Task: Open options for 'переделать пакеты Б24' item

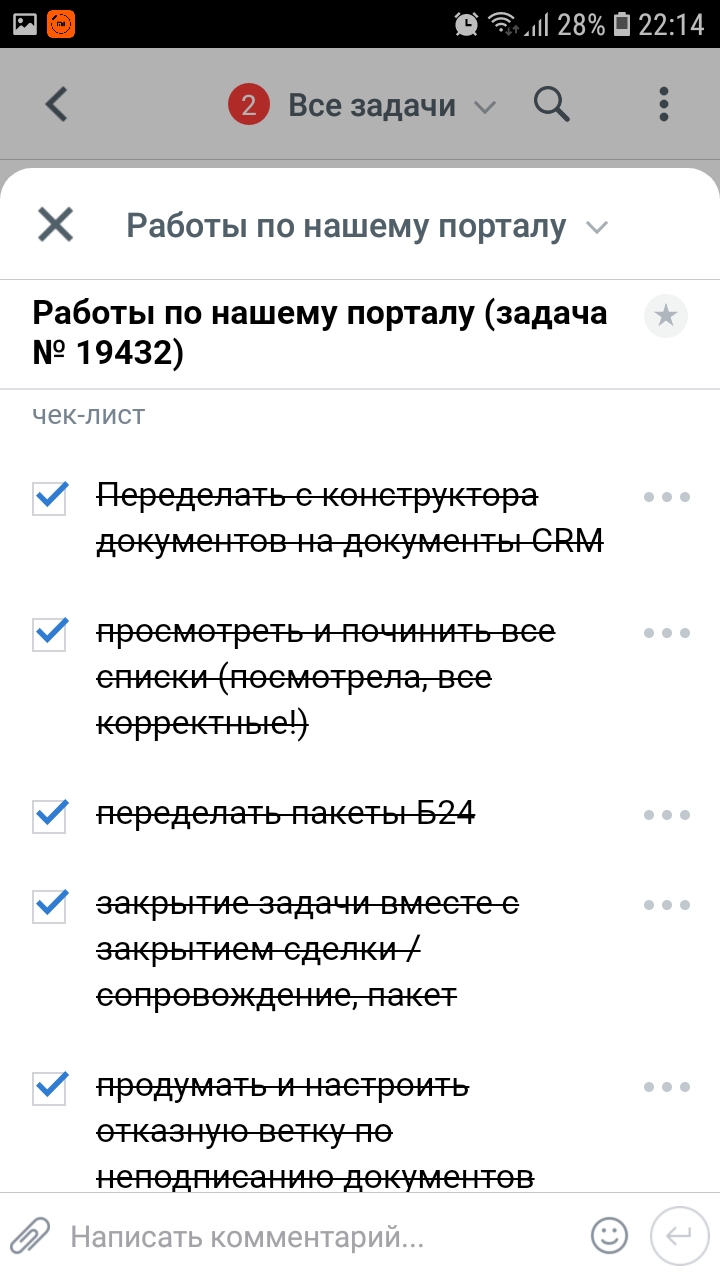Action: 667,815
